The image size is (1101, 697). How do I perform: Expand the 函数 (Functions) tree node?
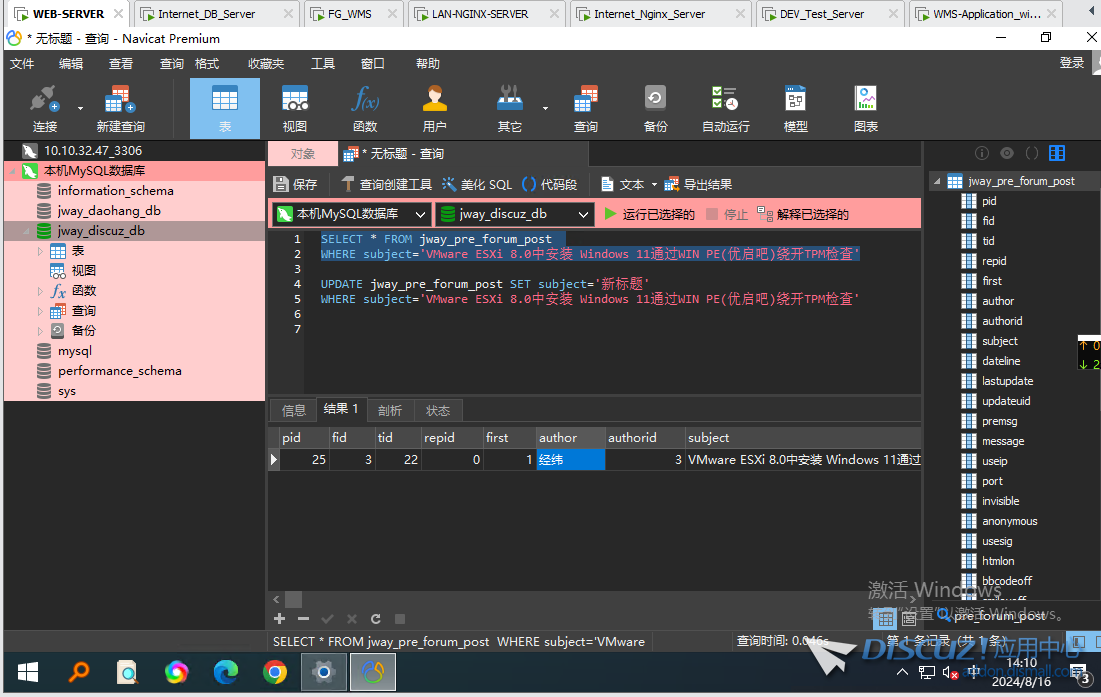click(40, 291)
